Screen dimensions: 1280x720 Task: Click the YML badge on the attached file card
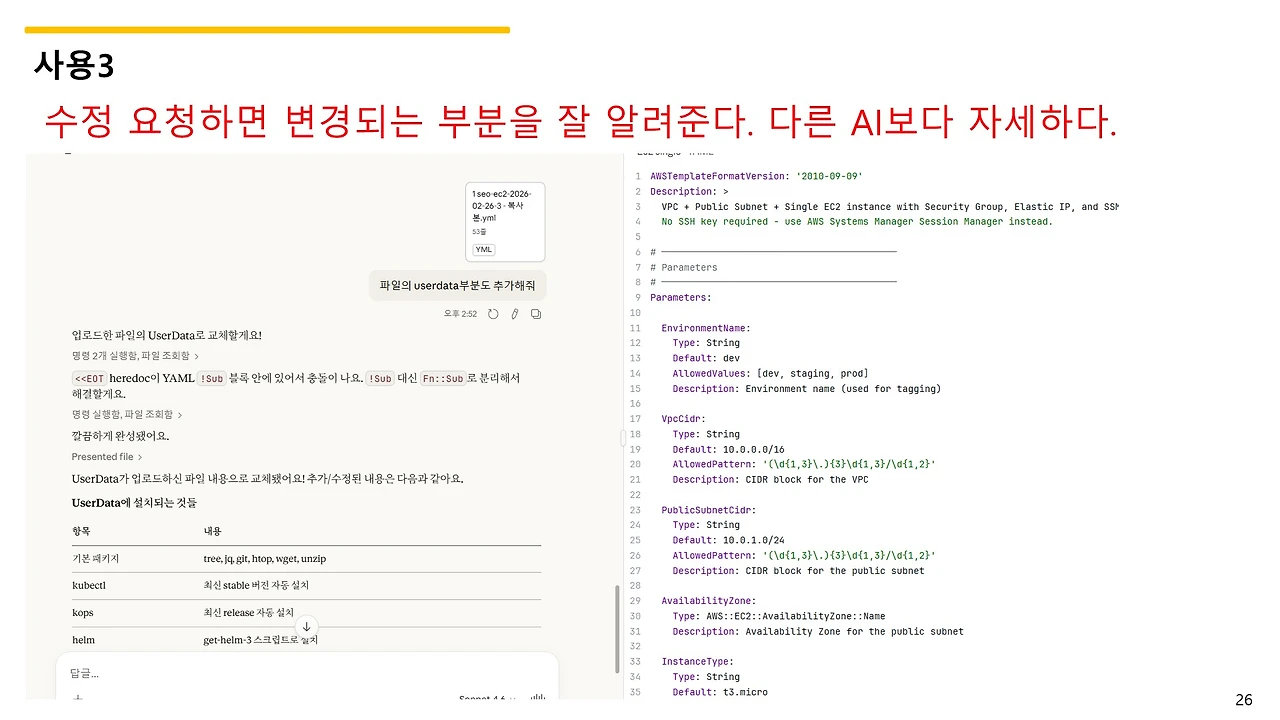(x=484, y=249)
